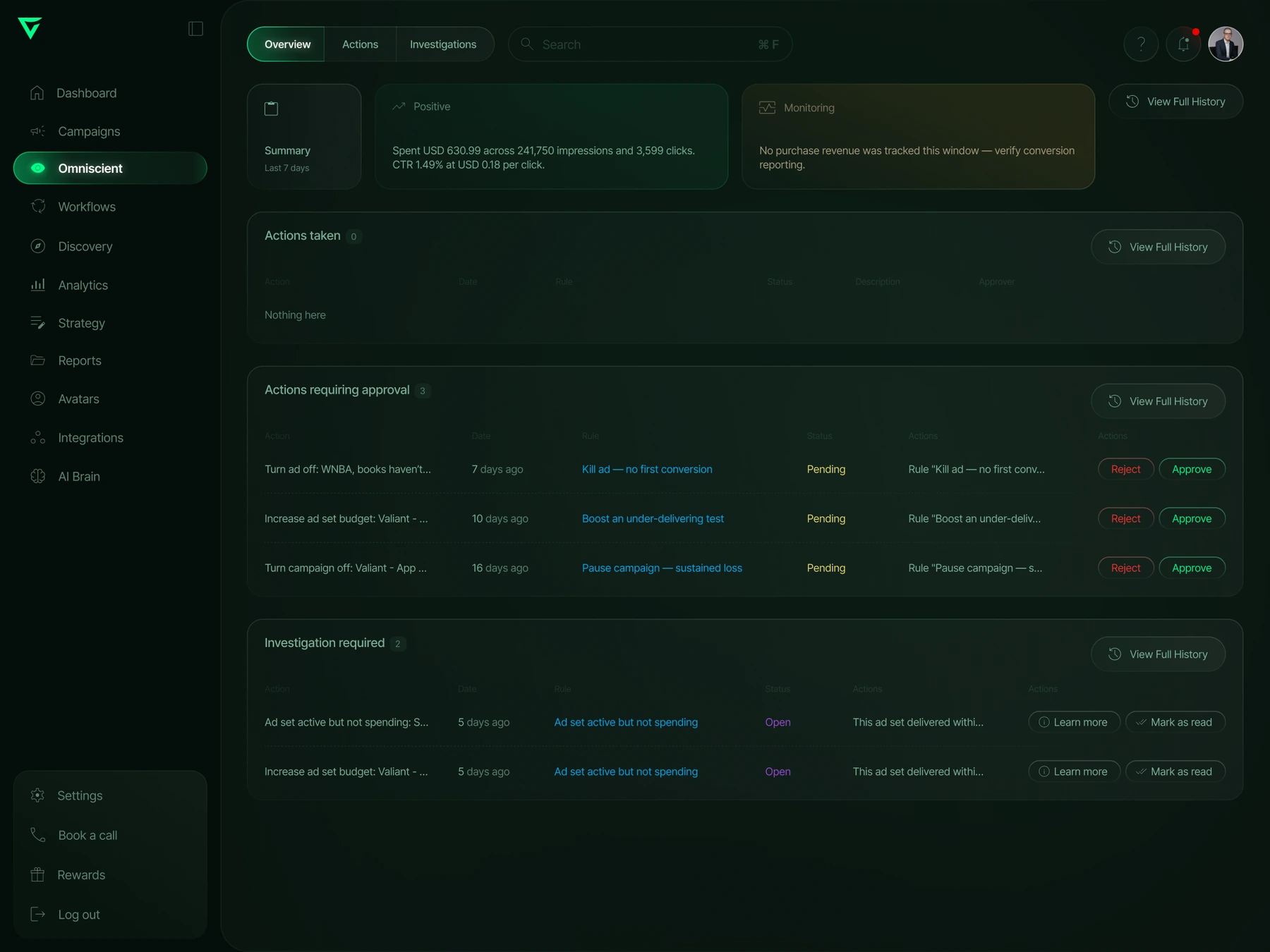1270x952 pixels.
Task: Reject the Turn campaign off Valiant action
Action: [x=1125, y=568]
